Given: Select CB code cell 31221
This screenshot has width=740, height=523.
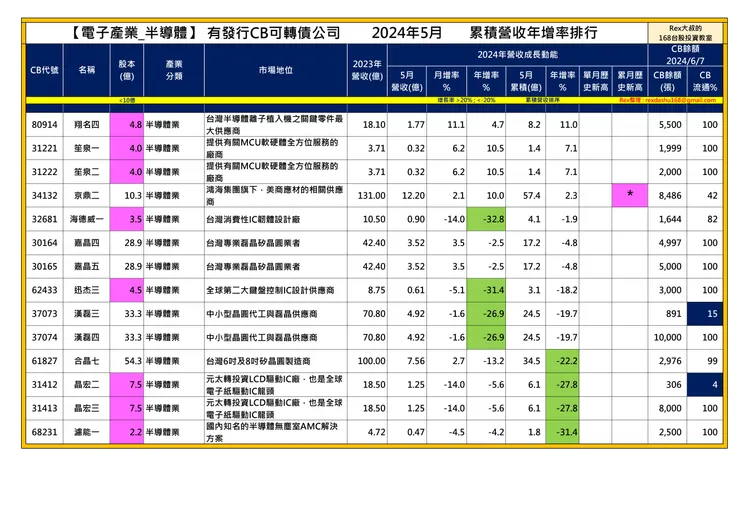Looking at the screenshot, I should 44,148.
